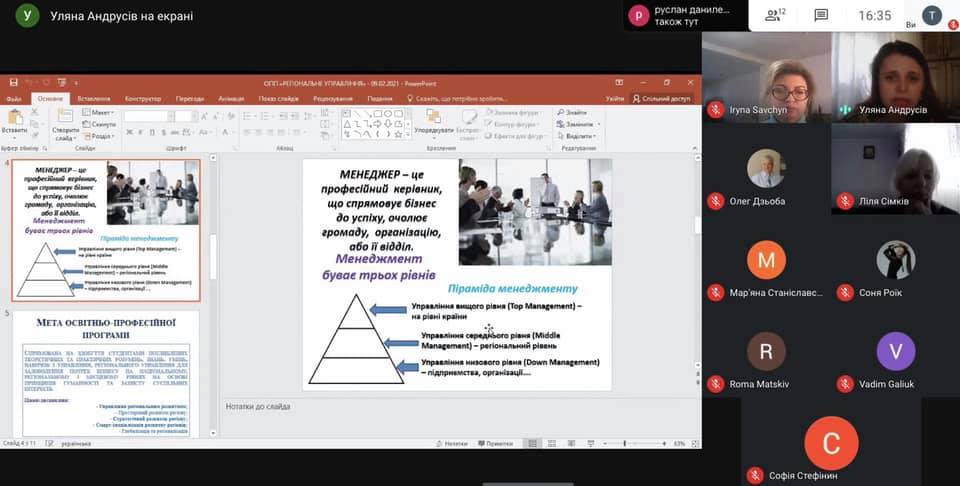960x486 pixels.
Task: Open the participants list icon
Action: [773, 15]
